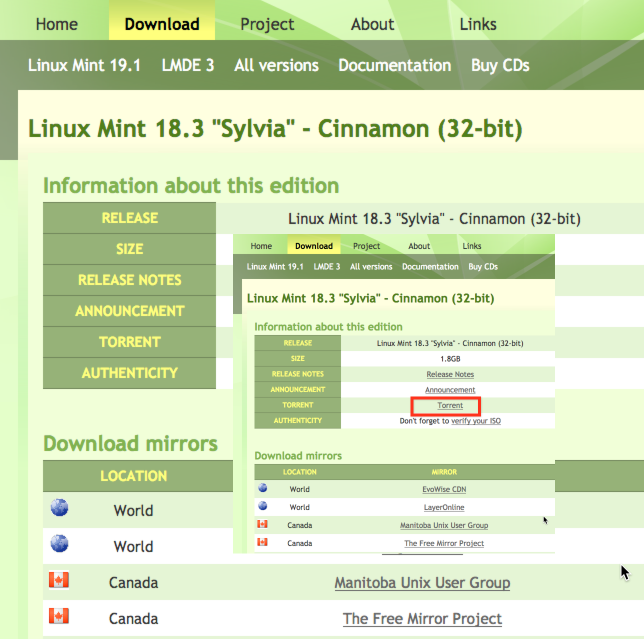Click Linux Mint 19.1 in the small inset
The image size is (644, 639).
275,267
